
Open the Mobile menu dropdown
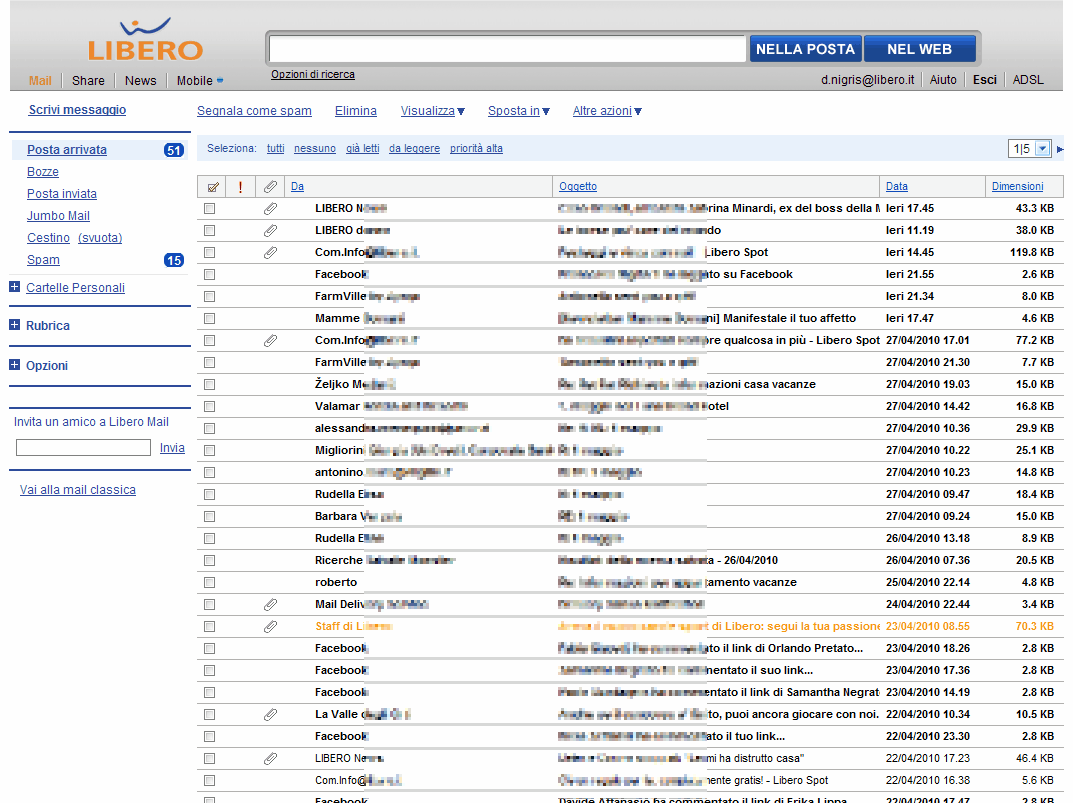[199, 81]
